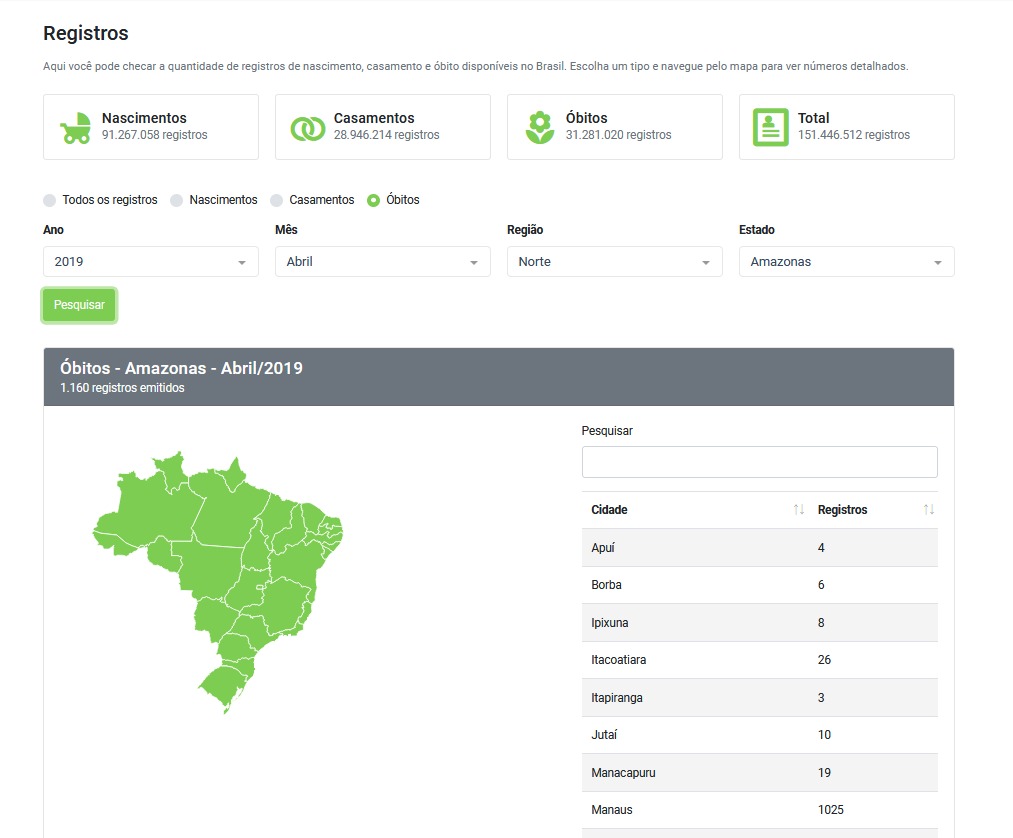Viewport: 1013px width, 838px height.
Task: Open the Casamentos 28.946.214 registros card
Action: (x=382, y=127)
